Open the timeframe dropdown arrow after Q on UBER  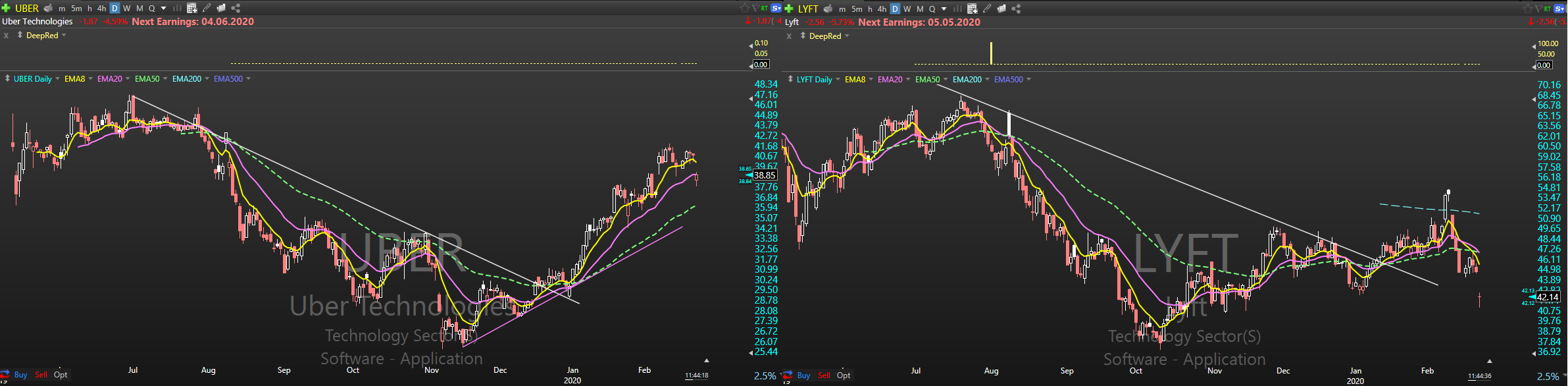click(163, 9)
